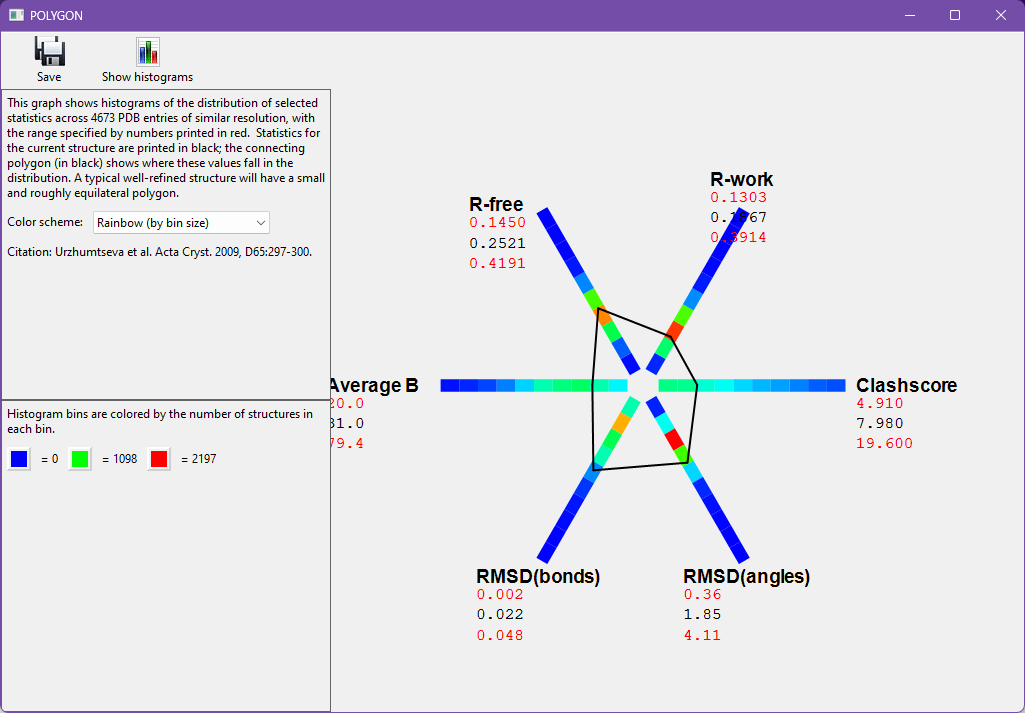Click the RMSD(angles) label
This screenshot has width=1025, height=713.
pyautogui.click(x=746, y=576)
